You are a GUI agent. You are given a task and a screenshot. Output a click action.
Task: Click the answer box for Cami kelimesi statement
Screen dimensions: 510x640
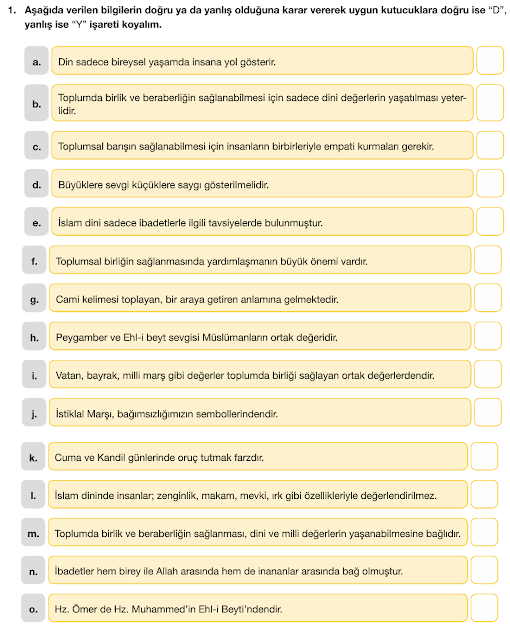click(488, 298)
